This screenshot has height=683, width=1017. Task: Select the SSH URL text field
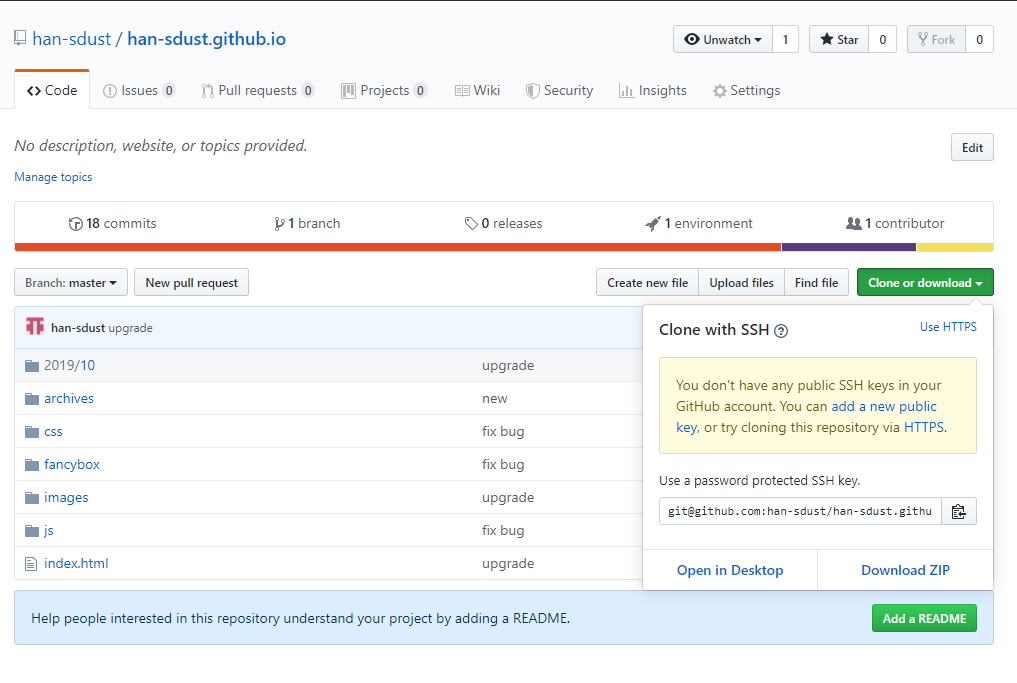click(x=799, y=511)
